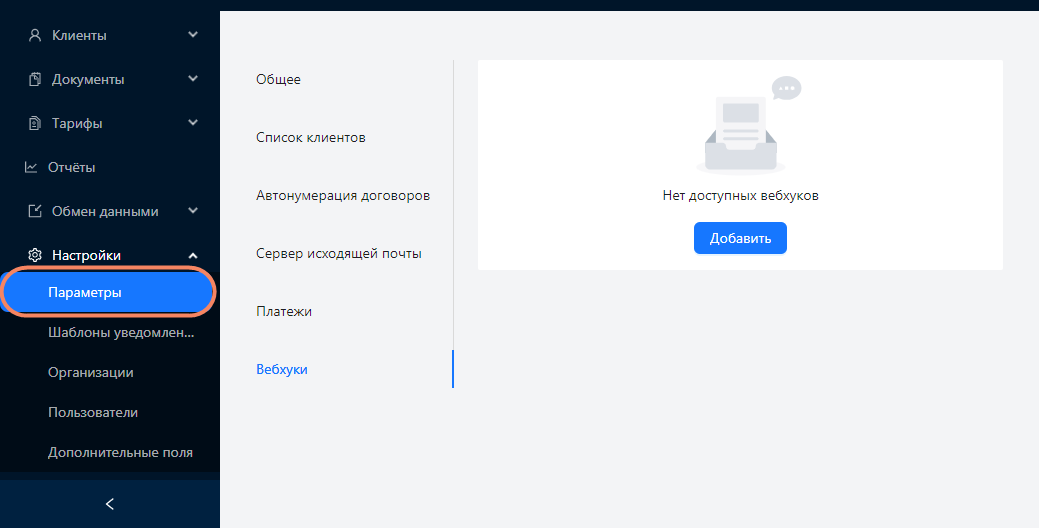Switch to the Общее settings tab
This screenshot has width=1039, height=528.
tap(278, 79)
